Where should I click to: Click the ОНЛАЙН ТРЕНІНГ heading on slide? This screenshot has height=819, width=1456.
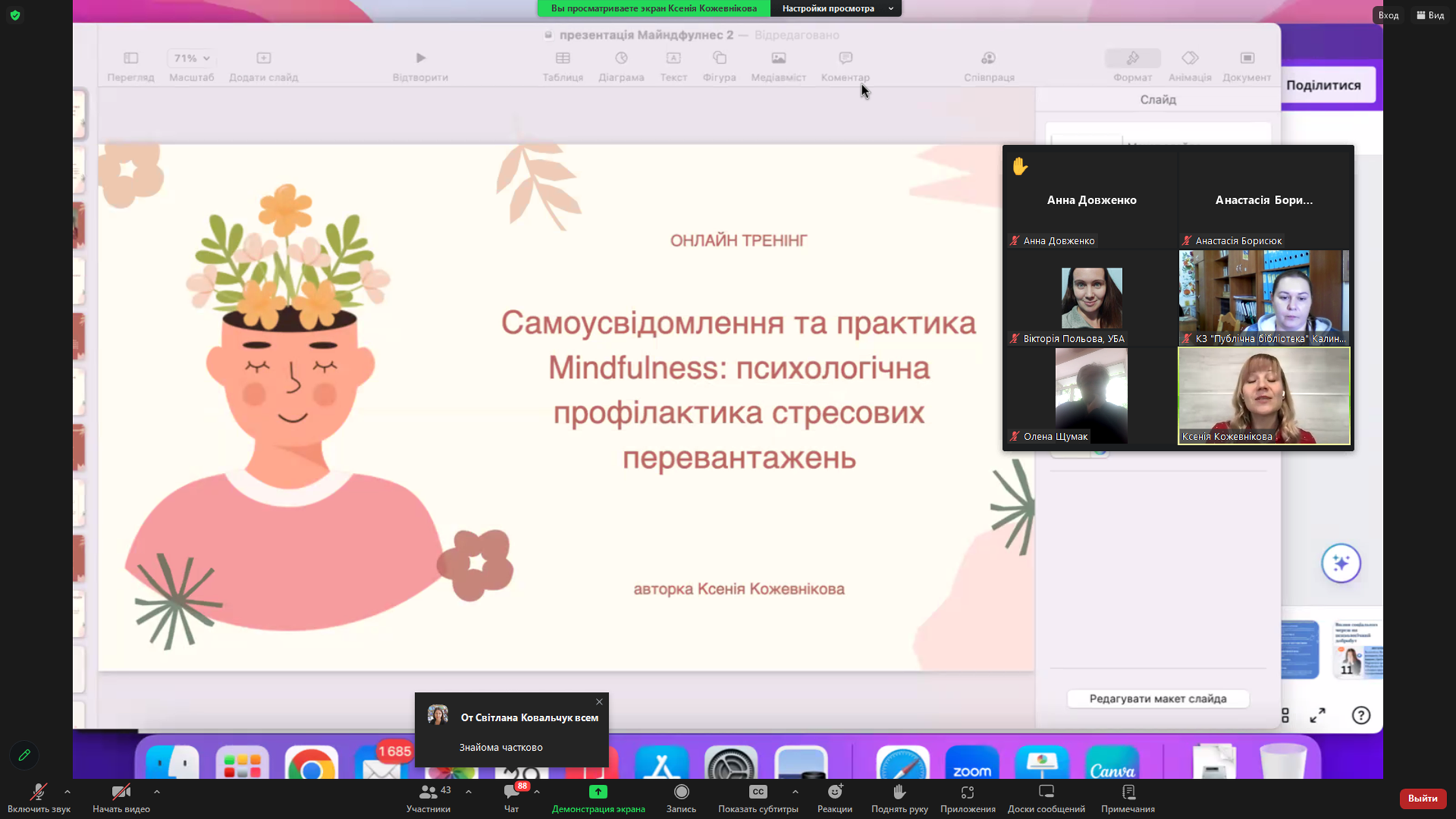coord(739,240)
